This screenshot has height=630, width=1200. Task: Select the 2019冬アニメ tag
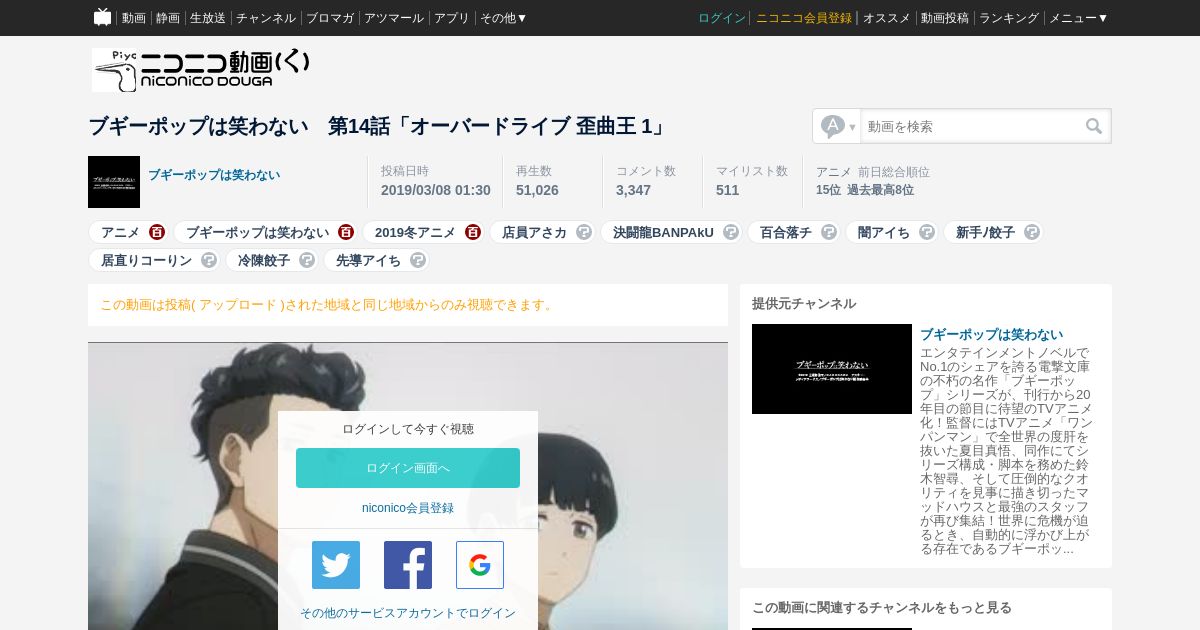(x=415, y=232)
